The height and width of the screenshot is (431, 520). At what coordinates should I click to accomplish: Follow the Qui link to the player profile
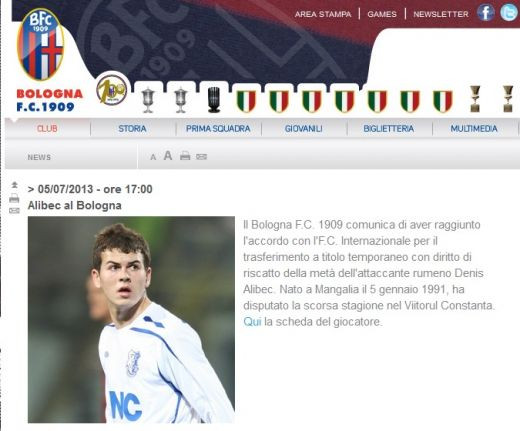point(252,322)
